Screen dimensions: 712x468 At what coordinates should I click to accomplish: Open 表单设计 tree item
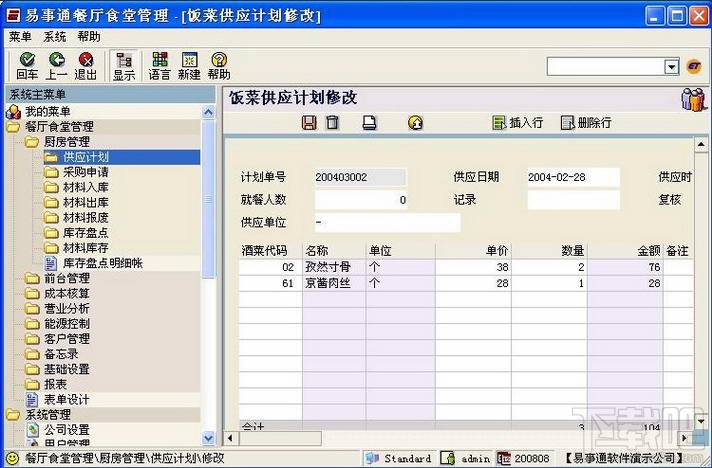coord(67,399)
